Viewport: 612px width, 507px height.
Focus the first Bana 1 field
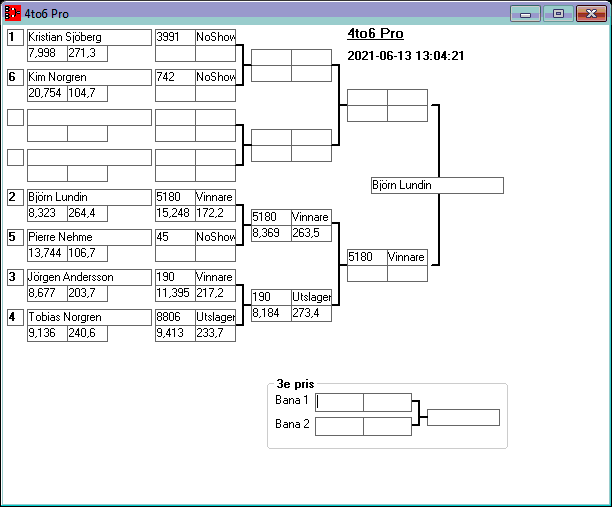[x=339, y=402]
